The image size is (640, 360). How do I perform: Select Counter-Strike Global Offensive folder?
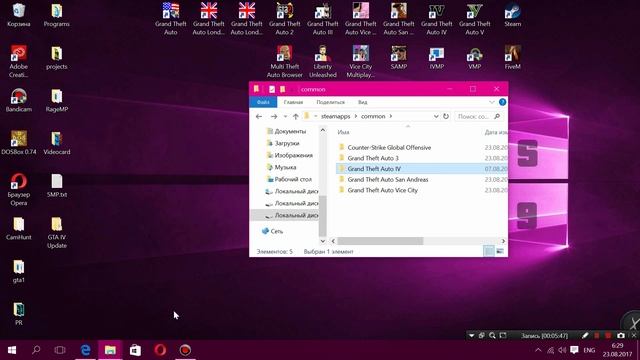pyautogui.click(x=385, y=147)
